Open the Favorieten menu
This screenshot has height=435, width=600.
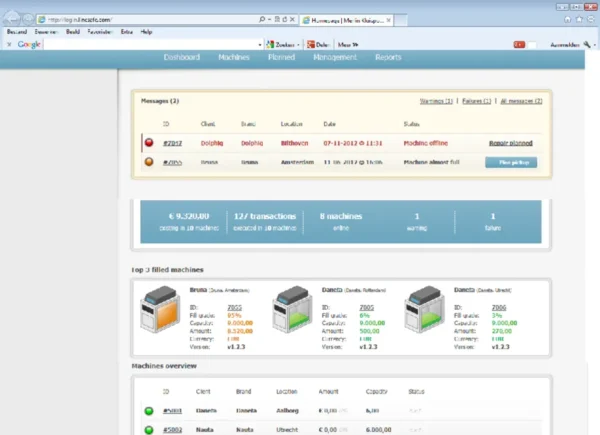coord(99,32)
